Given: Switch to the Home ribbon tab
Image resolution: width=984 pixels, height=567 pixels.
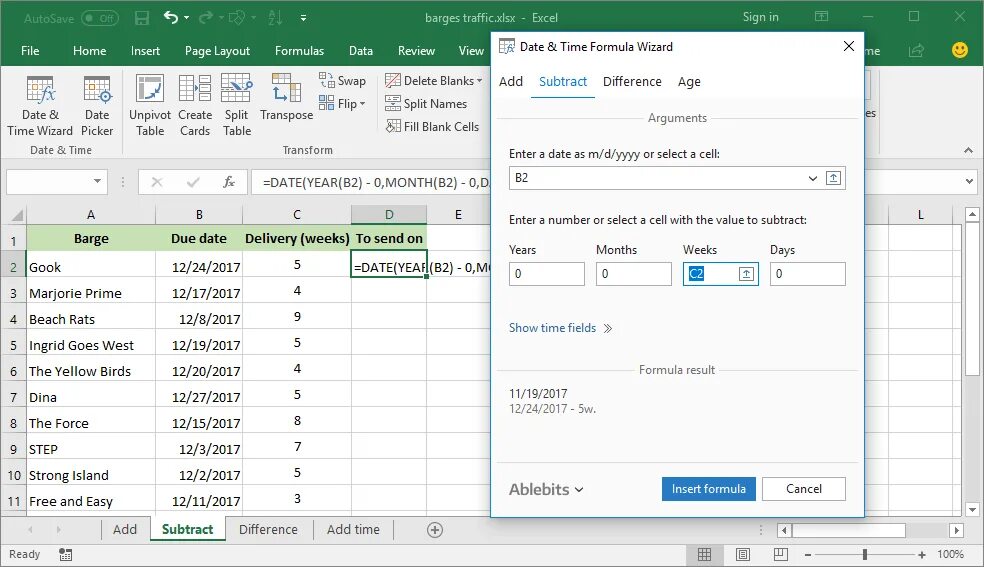Looking at the screenshot, I should tap(89, 51).
